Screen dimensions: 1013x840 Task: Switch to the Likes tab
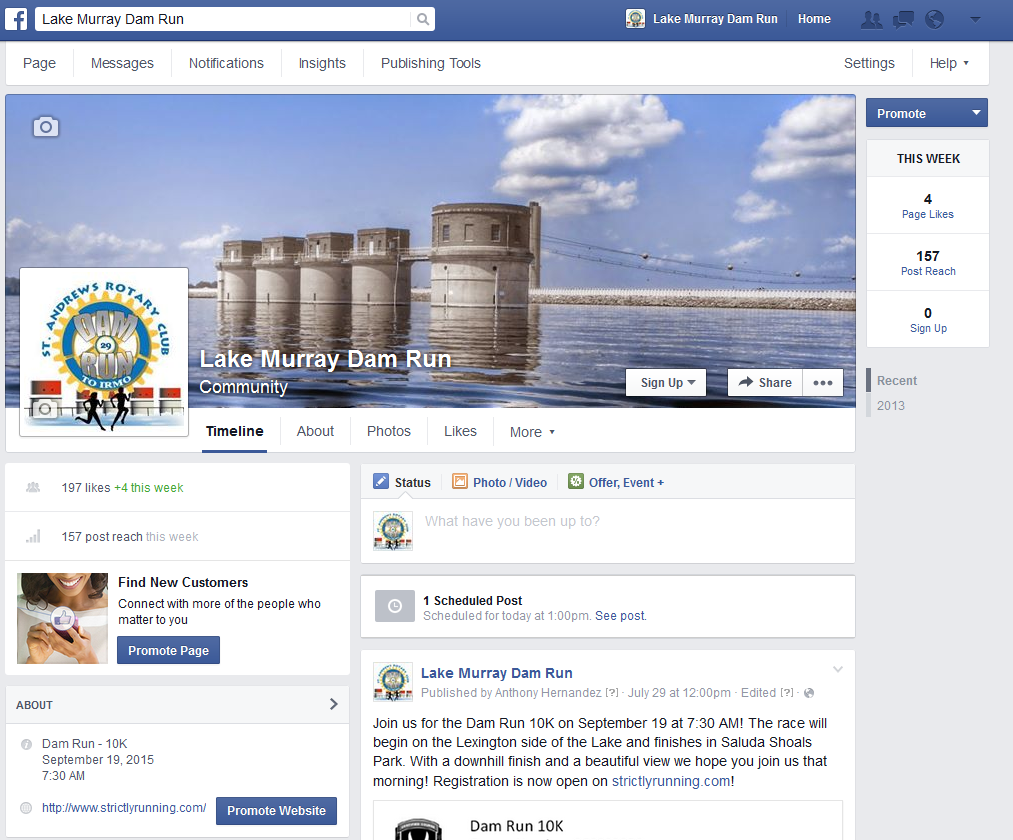460,431
